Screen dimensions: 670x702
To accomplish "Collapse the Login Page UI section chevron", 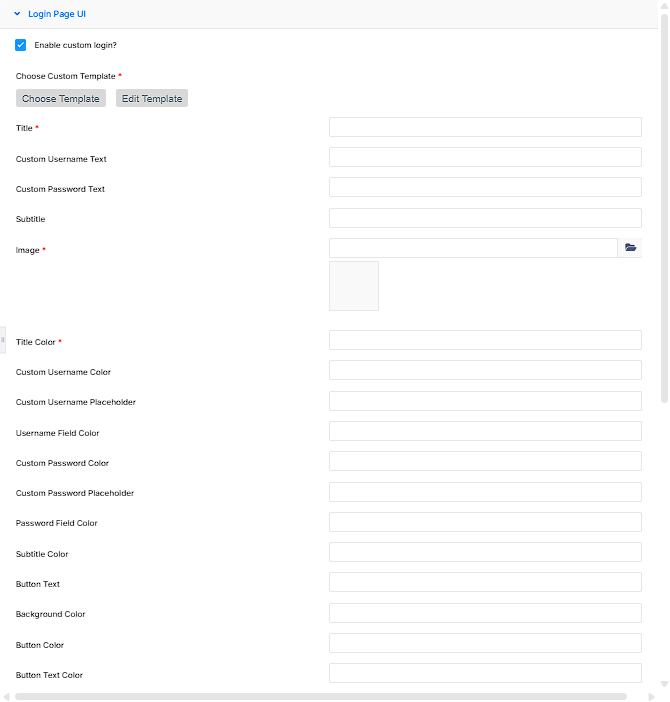I will [x=17, y=14].
